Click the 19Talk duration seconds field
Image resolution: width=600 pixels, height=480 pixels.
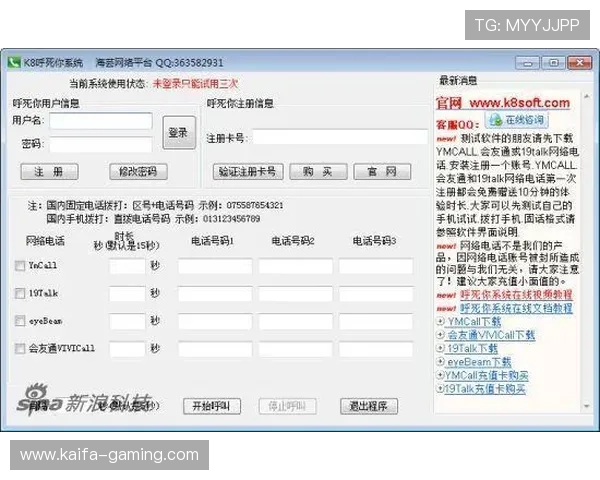[127, 294]
